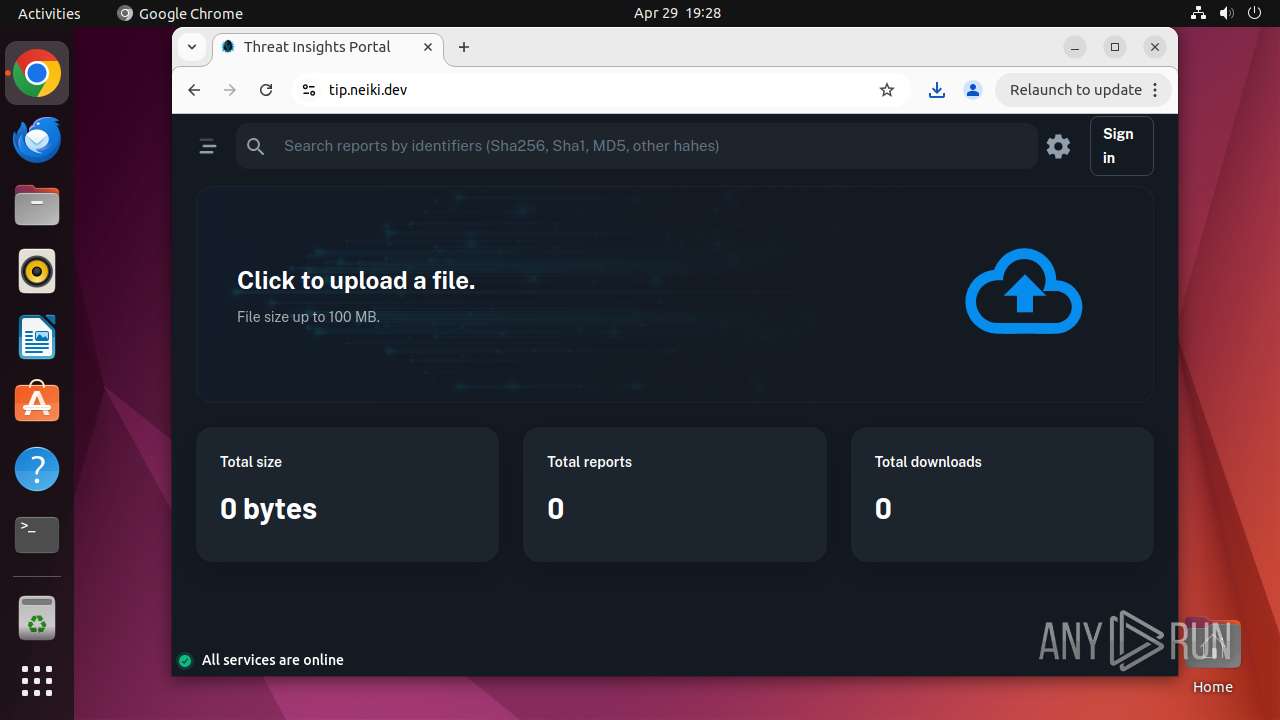Open LibreOffice Writer from the dock
1280x720 pixels.
click(x=37, y=337)
